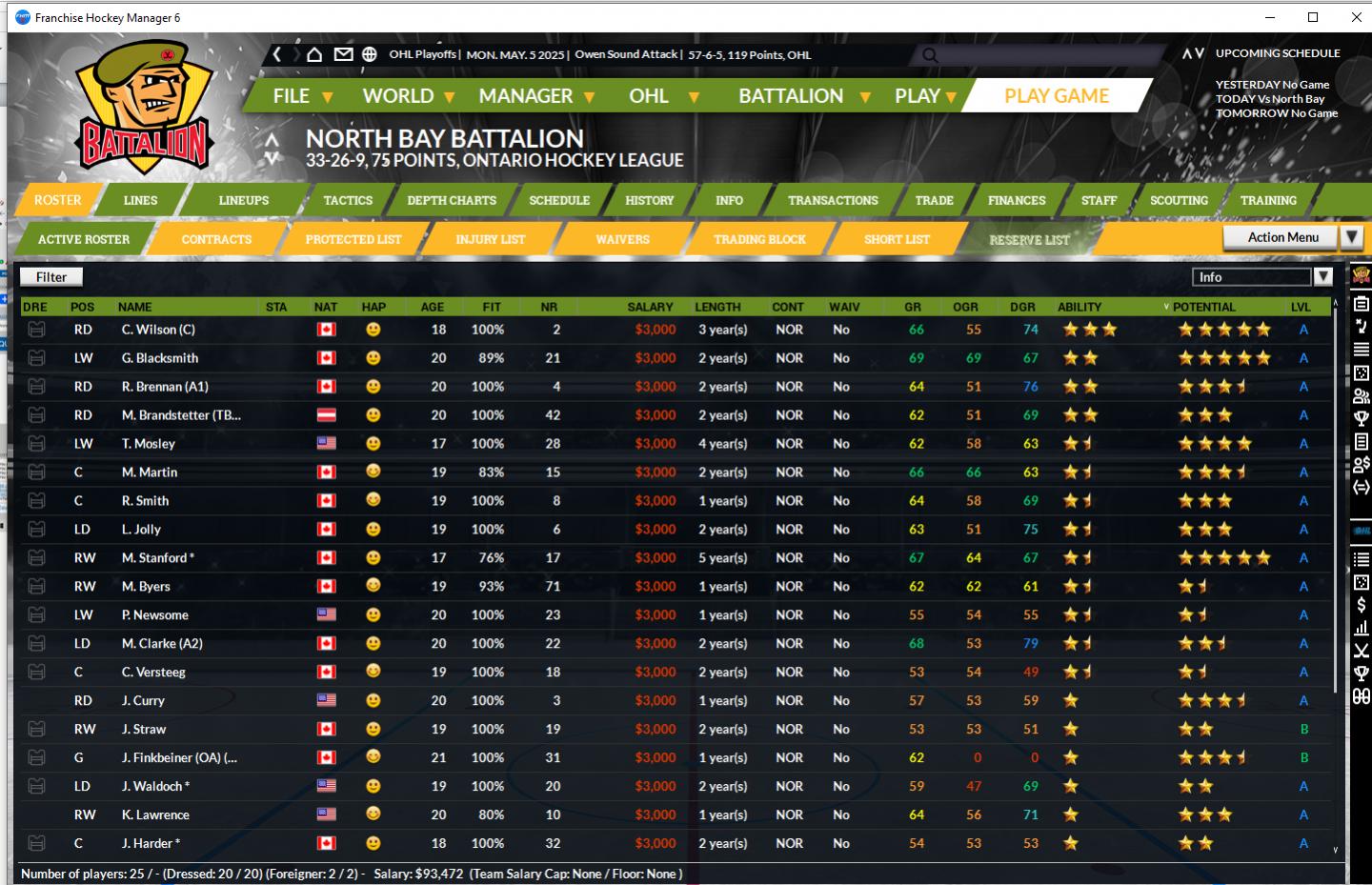Click the up arrow beside North Bay Battalion title
Screen dimensions: 1372x885
pos(272,140)
